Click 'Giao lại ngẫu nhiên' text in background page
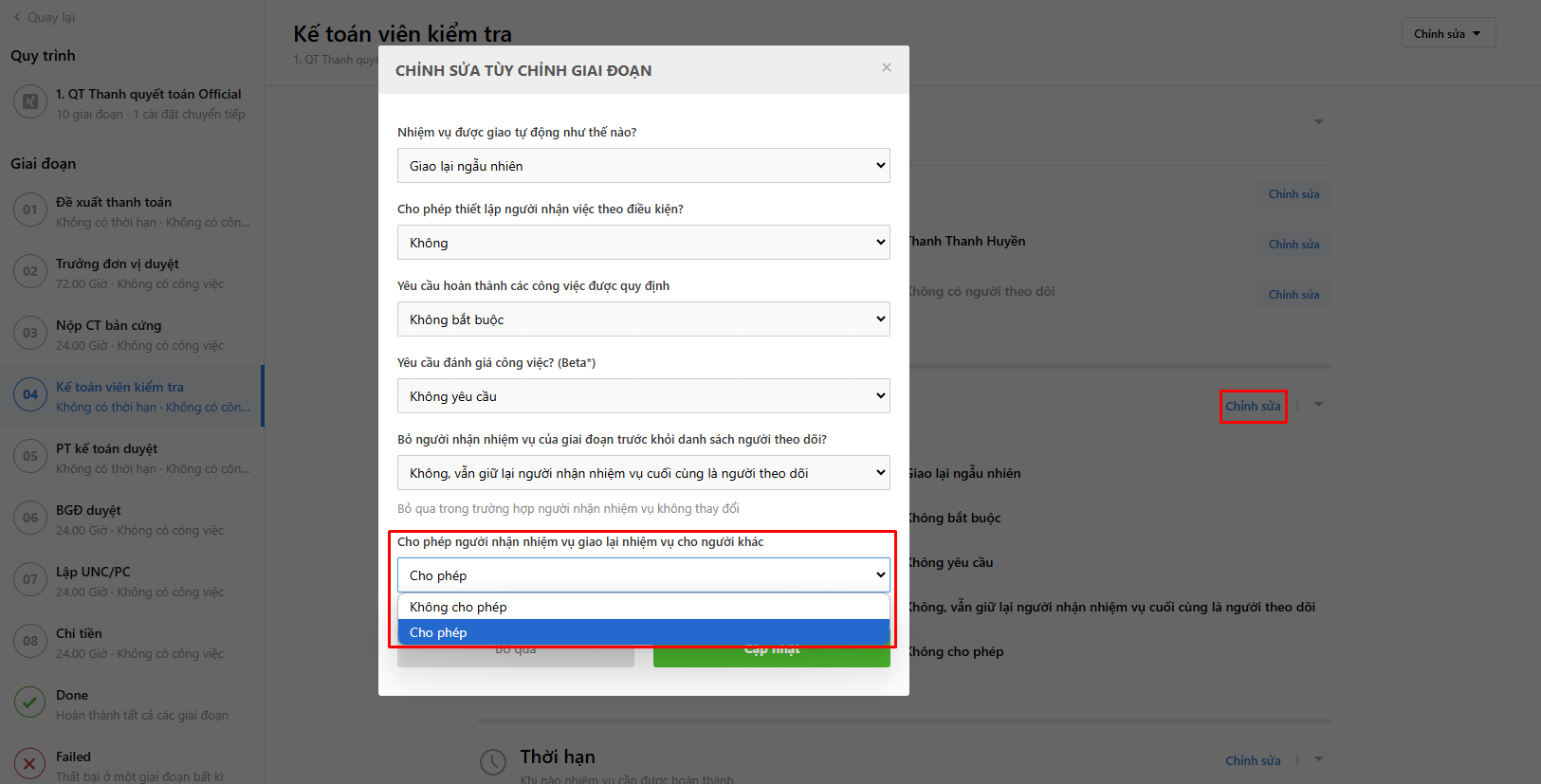 [964, 473]
